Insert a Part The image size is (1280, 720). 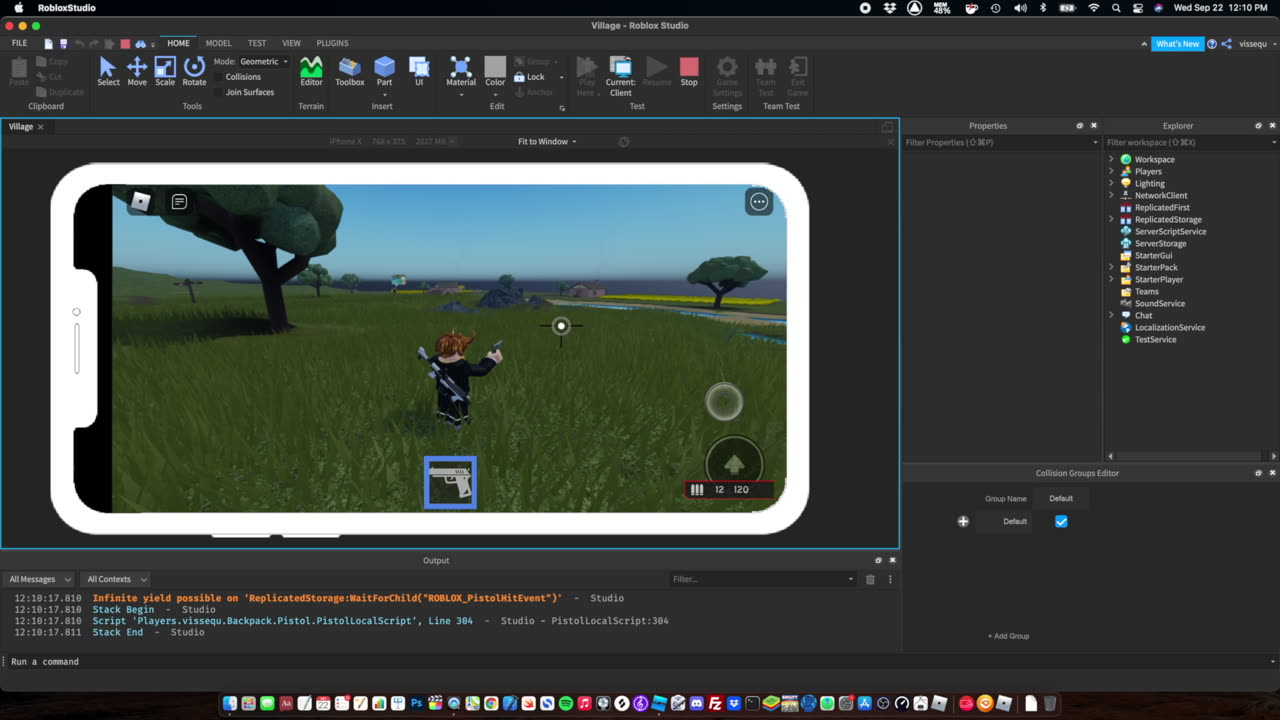(x=384, y=71)
